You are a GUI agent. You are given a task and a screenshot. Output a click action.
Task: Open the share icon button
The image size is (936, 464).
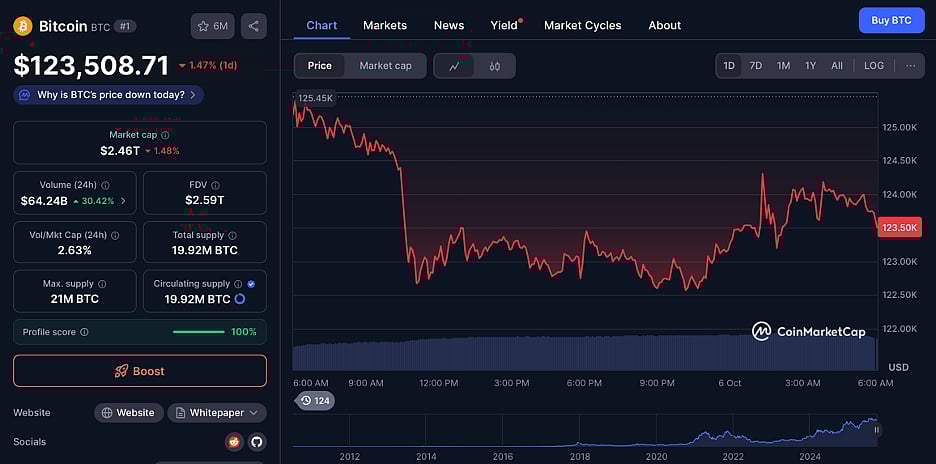coord(254,26)
